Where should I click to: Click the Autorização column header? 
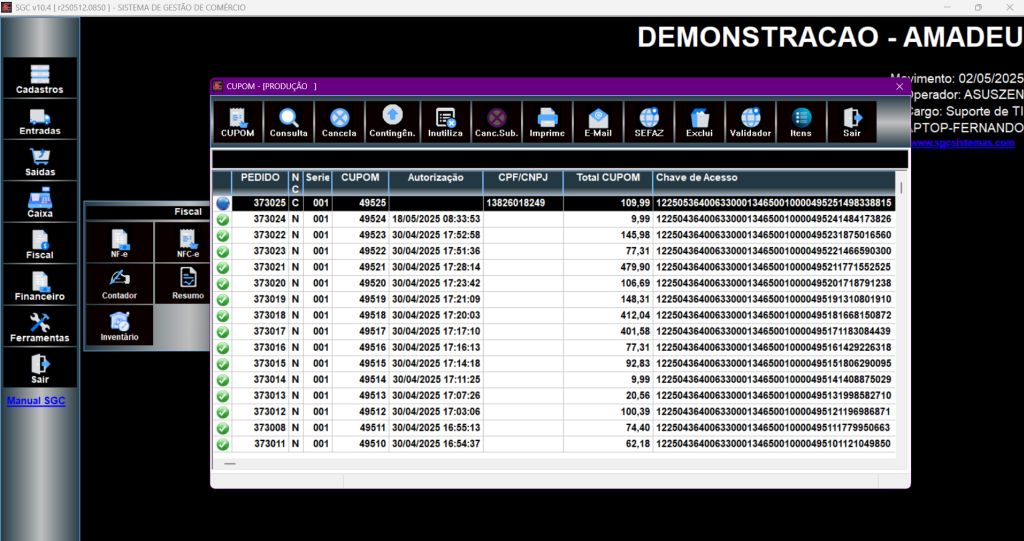click(436, 182)
